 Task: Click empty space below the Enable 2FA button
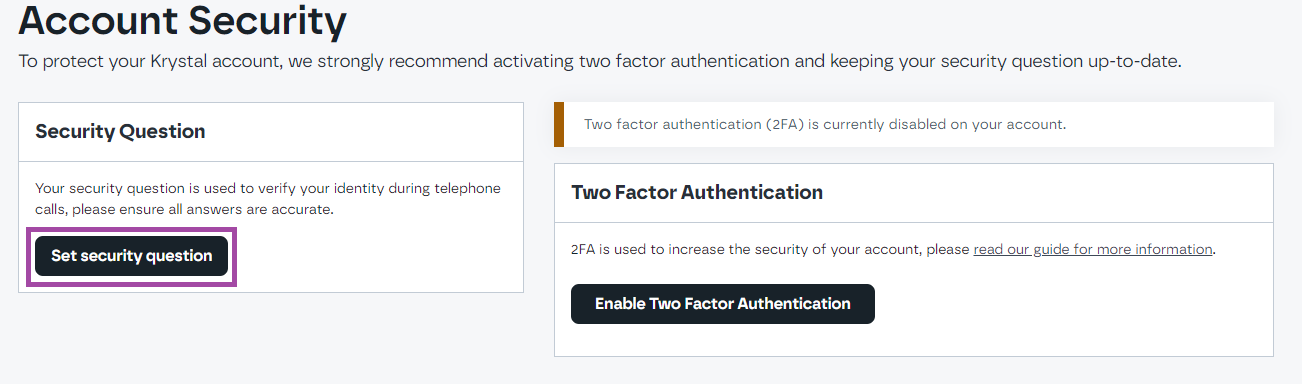[913, 340]
